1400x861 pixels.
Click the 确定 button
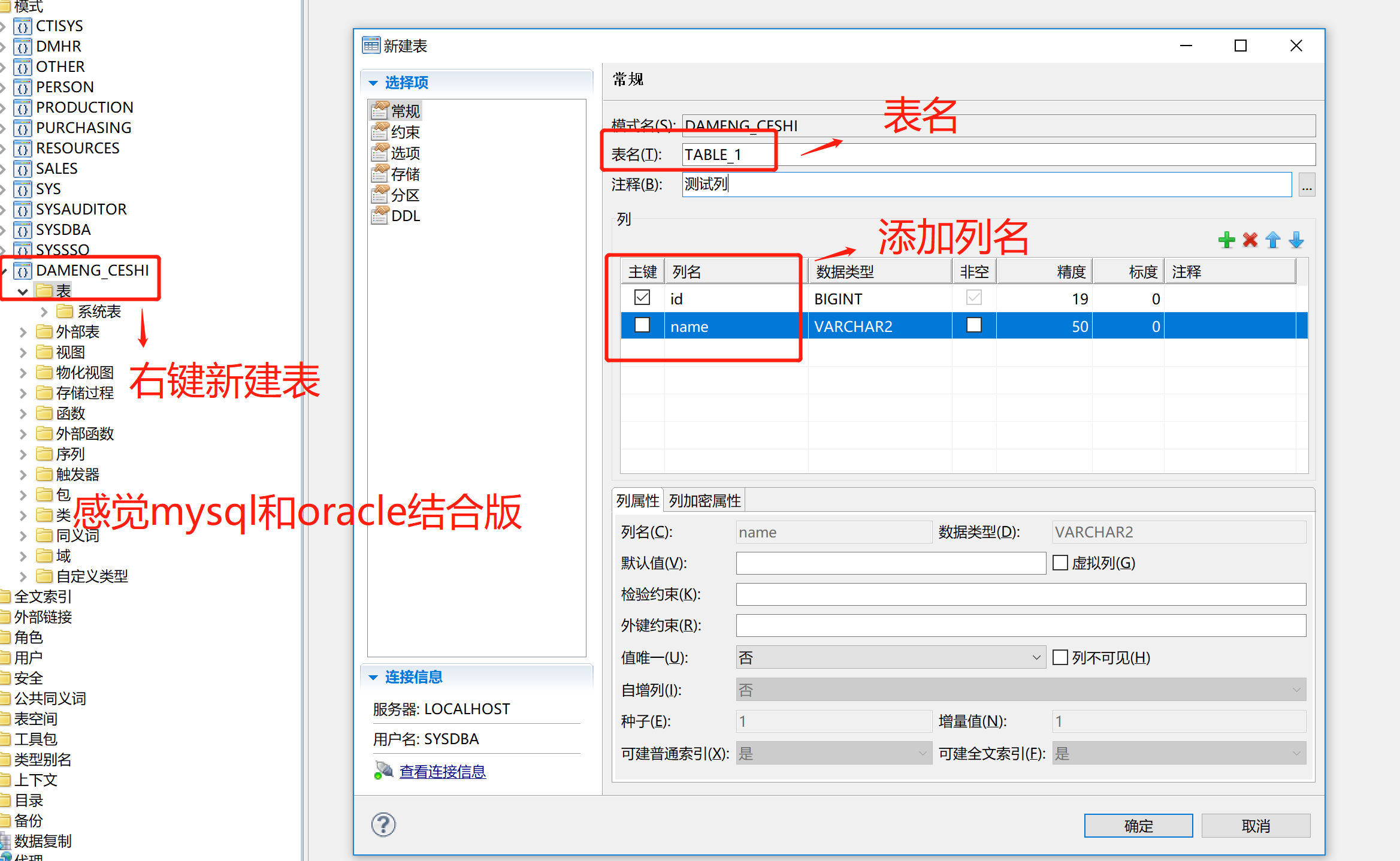1138,826
